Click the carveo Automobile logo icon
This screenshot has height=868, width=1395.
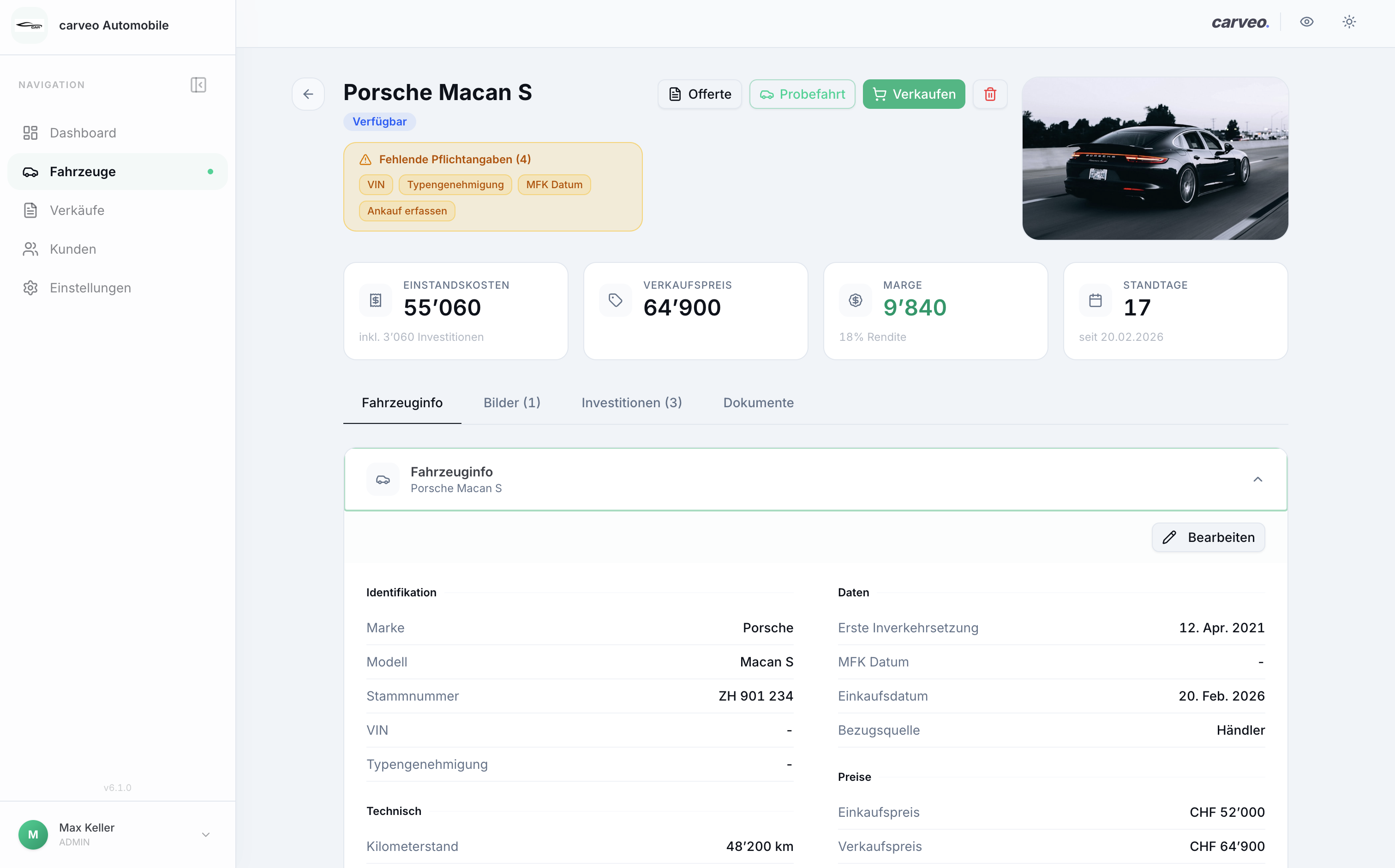(x=30, y=25)
